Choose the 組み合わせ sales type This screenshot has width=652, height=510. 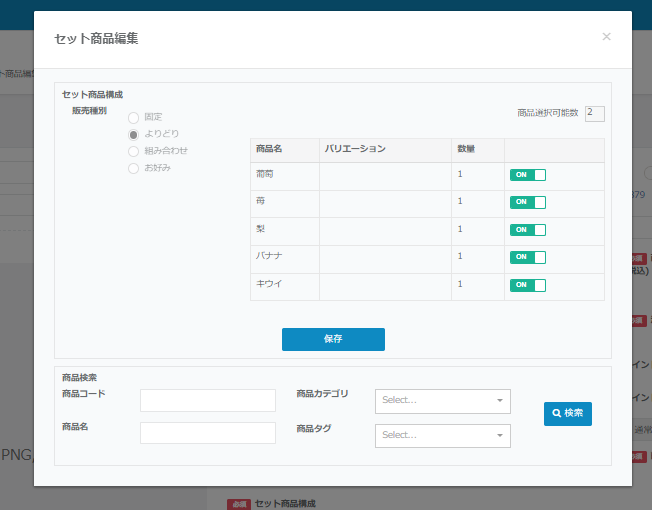133,151
